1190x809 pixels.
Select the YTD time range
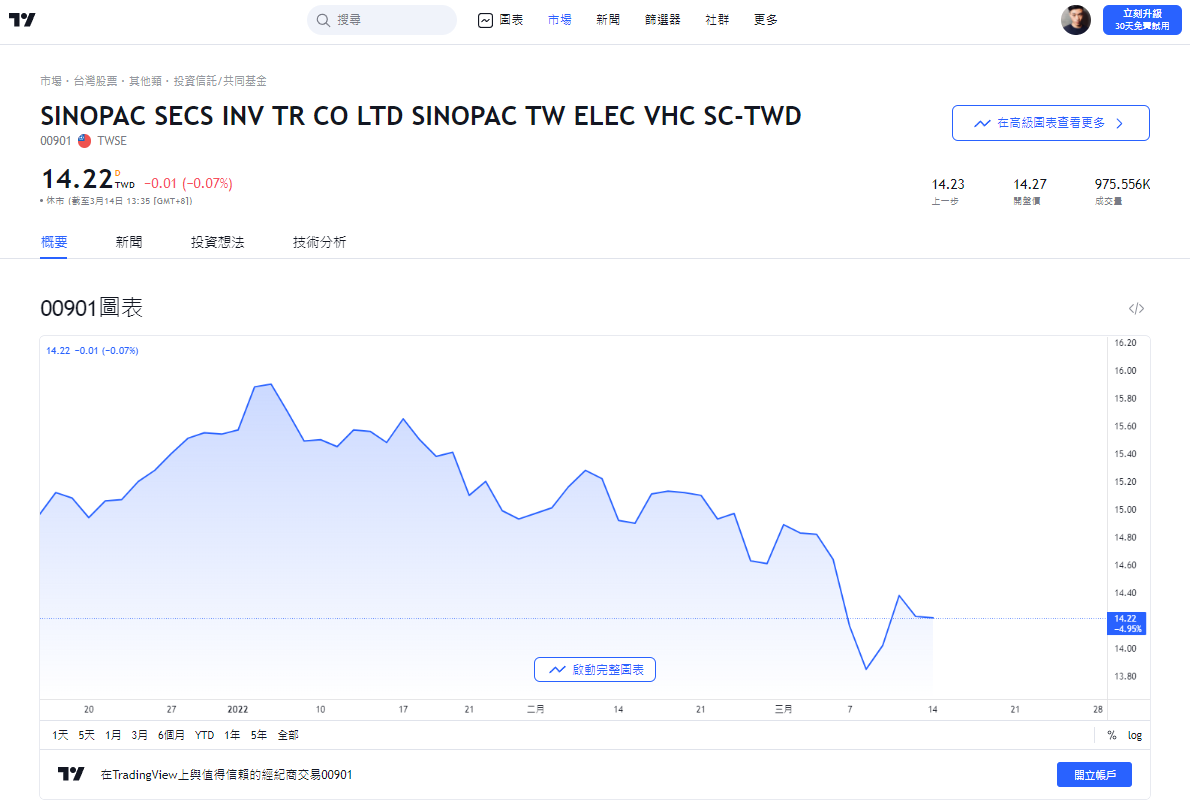point(204,735)
